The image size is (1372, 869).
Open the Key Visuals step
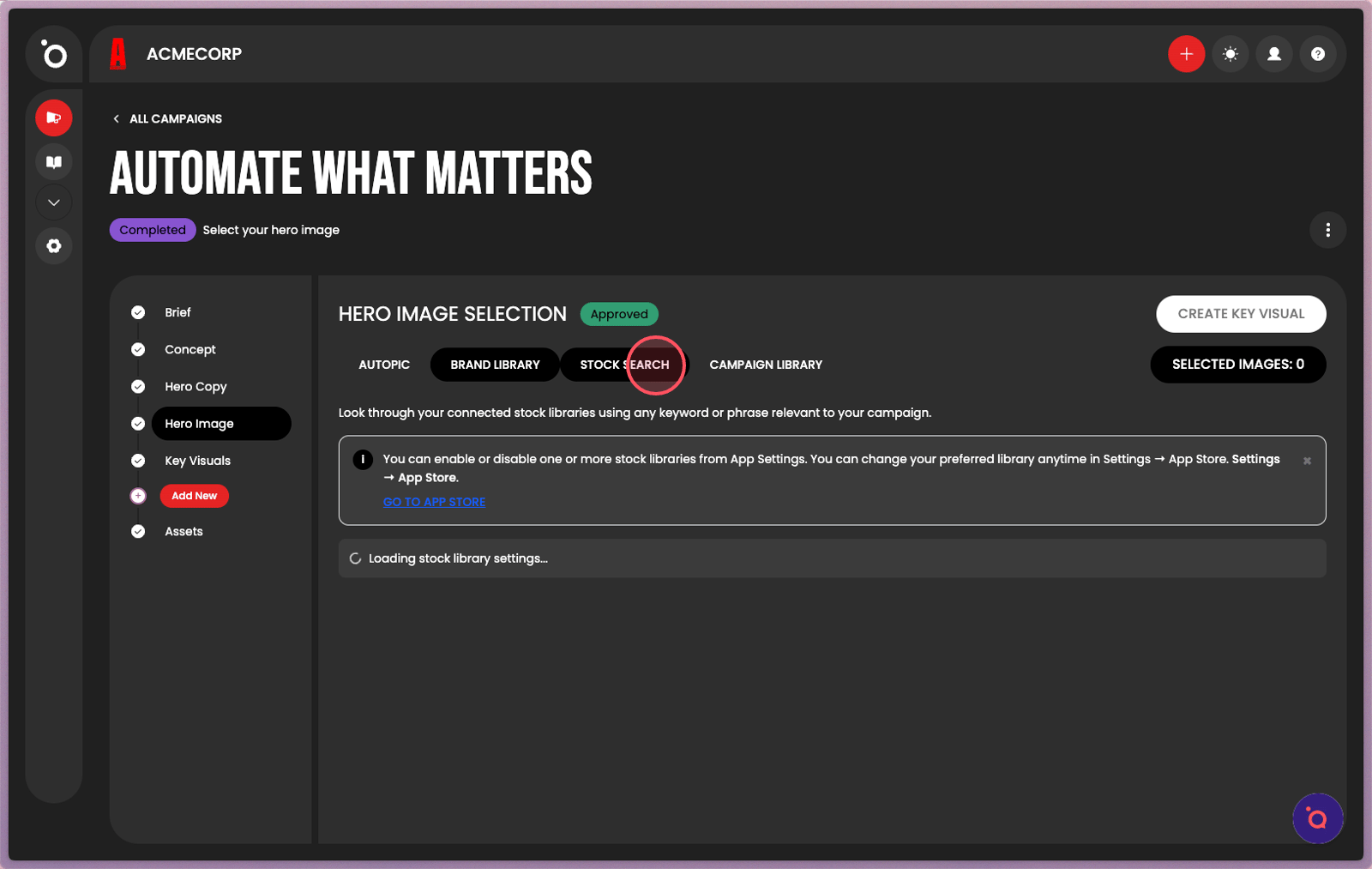pyautogui.click(x=197, y=461)
